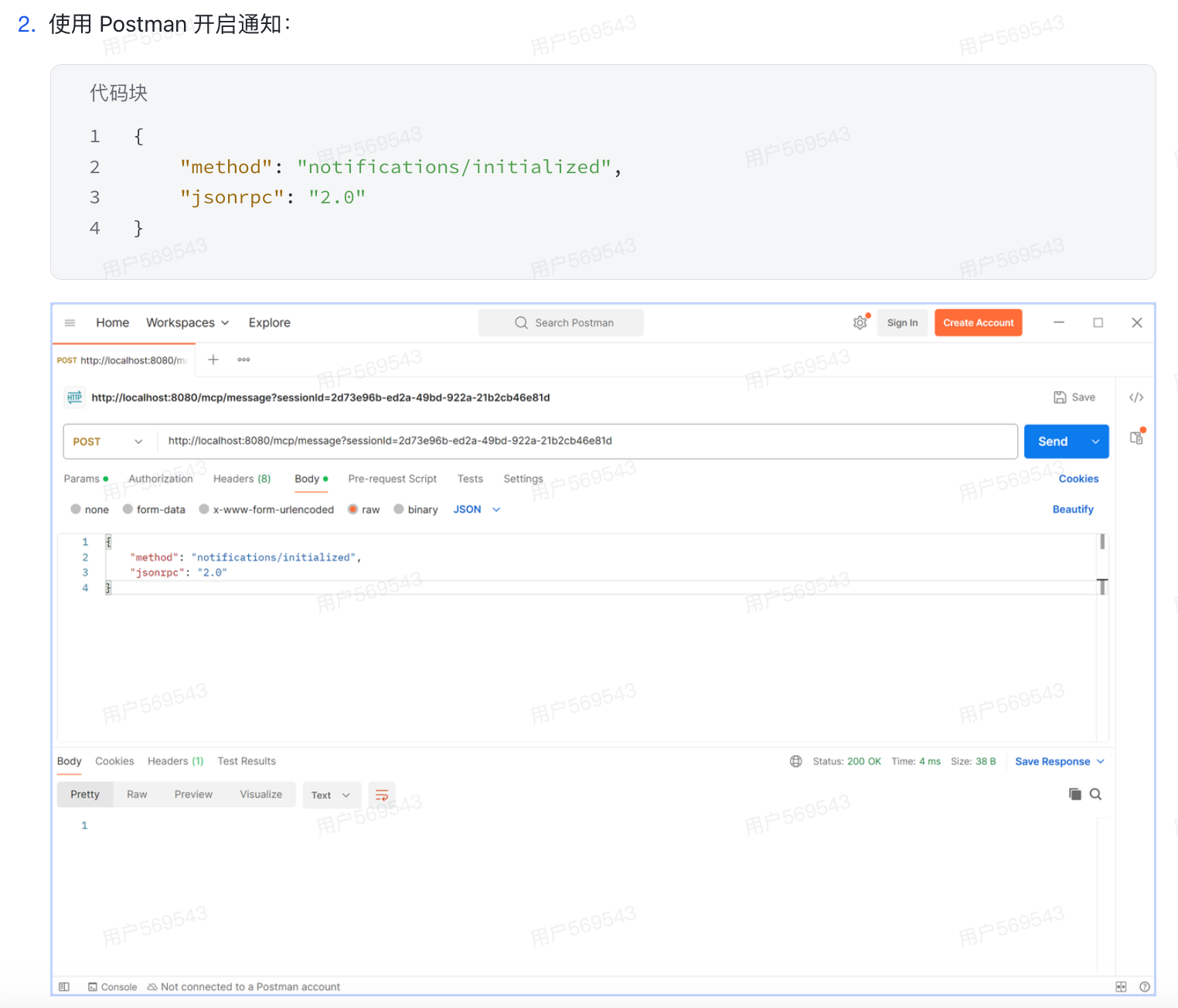The height and width of the screenshot is (1008, 1178).
Task: Click the request name title text
Action: (x=321, y=397)
